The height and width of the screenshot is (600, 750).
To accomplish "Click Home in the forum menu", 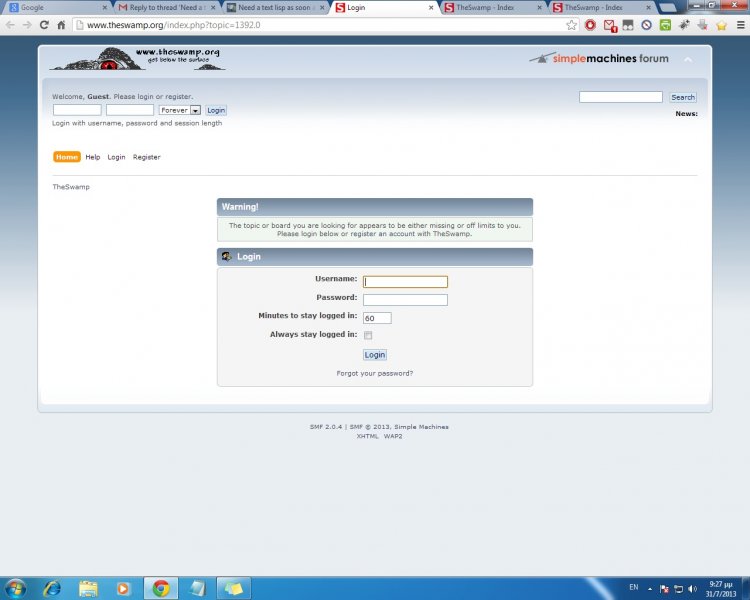I will click(x=66, y=157).
